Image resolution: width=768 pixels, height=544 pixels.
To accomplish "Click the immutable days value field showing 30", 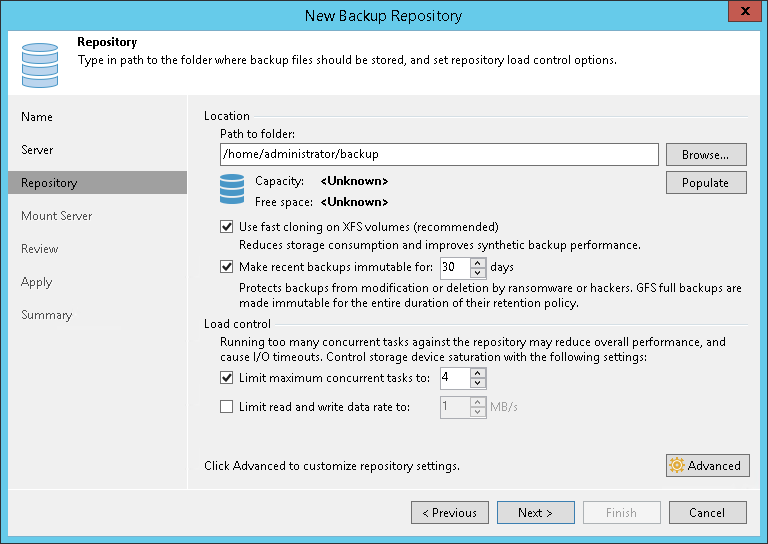I will (455, 267).
